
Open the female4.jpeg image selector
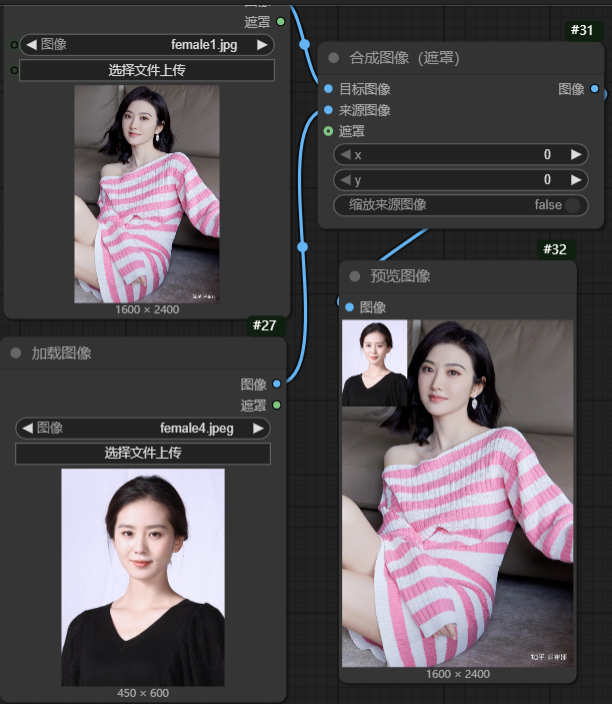coord(142,428)
